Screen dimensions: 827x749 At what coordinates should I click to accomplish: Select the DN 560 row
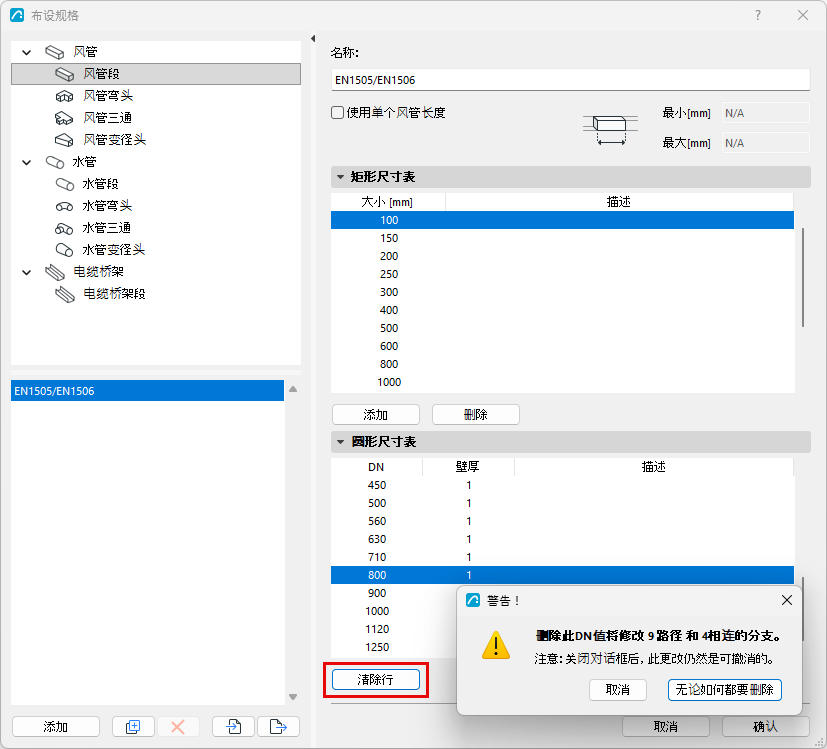tap(562, 521)
